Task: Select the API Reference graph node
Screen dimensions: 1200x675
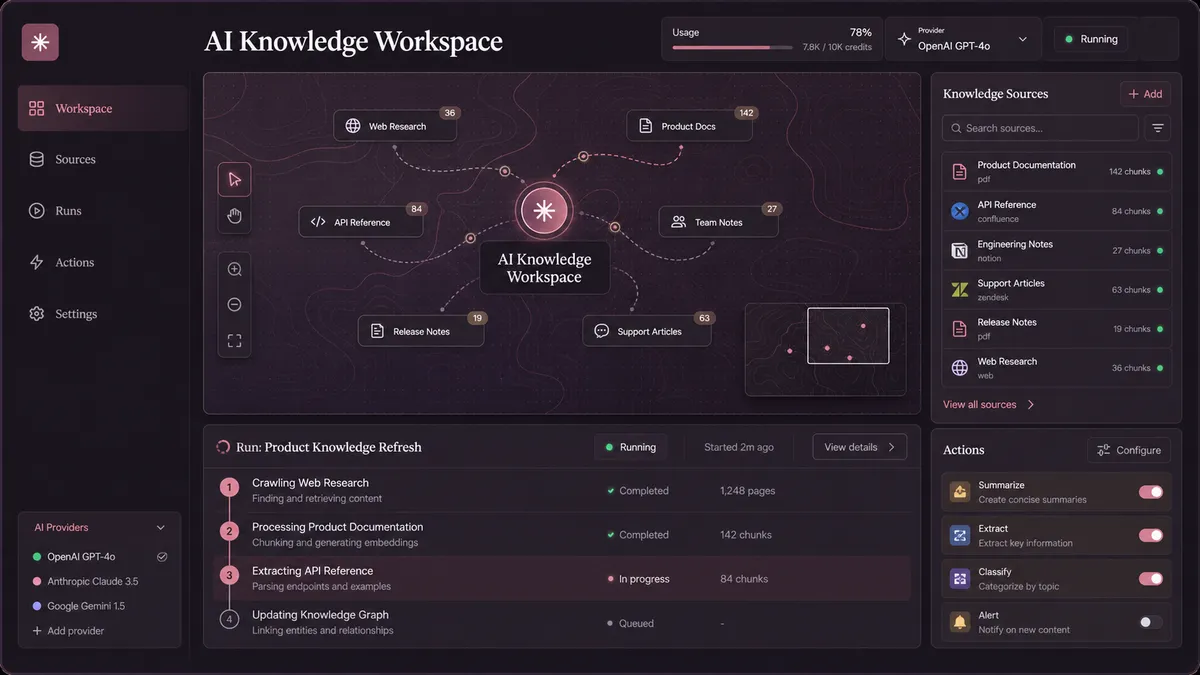Action: pos(361,222)
